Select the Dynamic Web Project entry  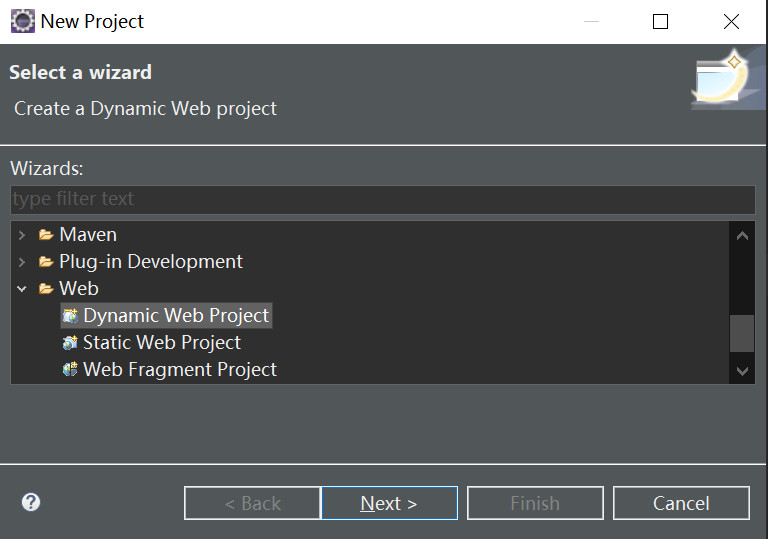[x=176, y=316]
